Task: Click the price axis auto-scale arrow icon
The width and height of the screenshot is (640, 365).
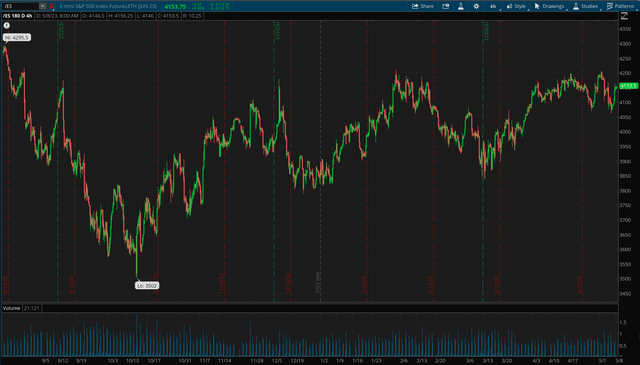Action: (x=624, y=16)
